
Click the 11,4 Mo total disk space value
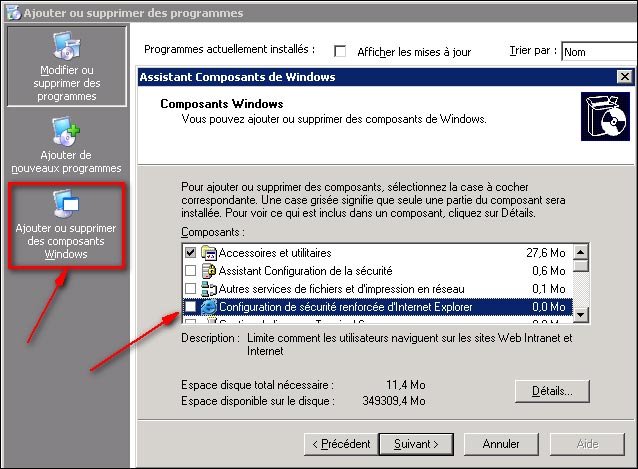click(x=406, y=385)
